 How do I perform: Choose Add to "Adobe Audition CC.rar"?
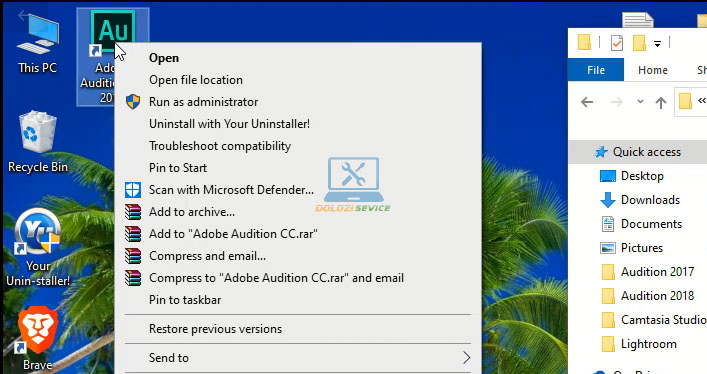[x=298, y=234]
